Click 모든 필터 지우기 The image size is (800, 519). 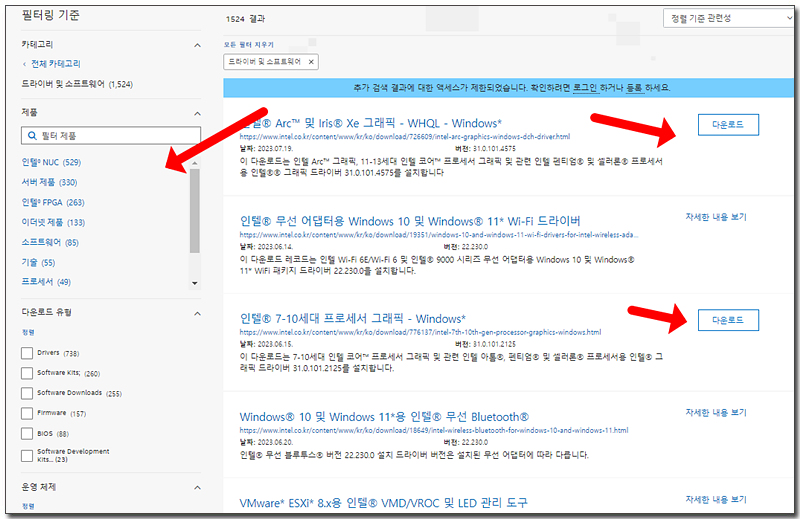[248, 45]
